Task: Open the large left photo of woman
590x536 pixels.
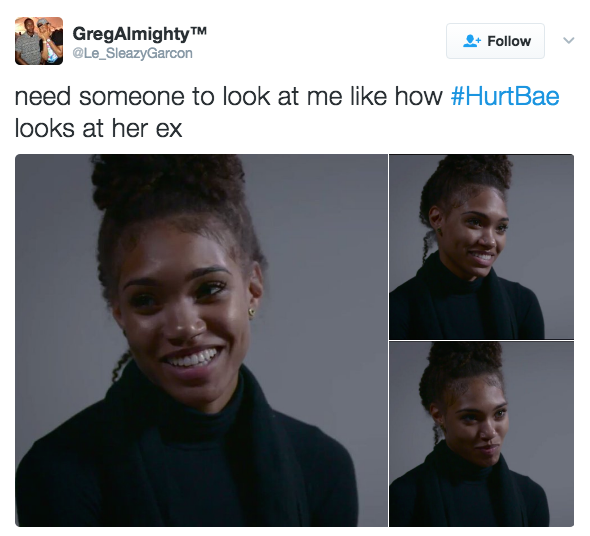Action: click(201, 340)
